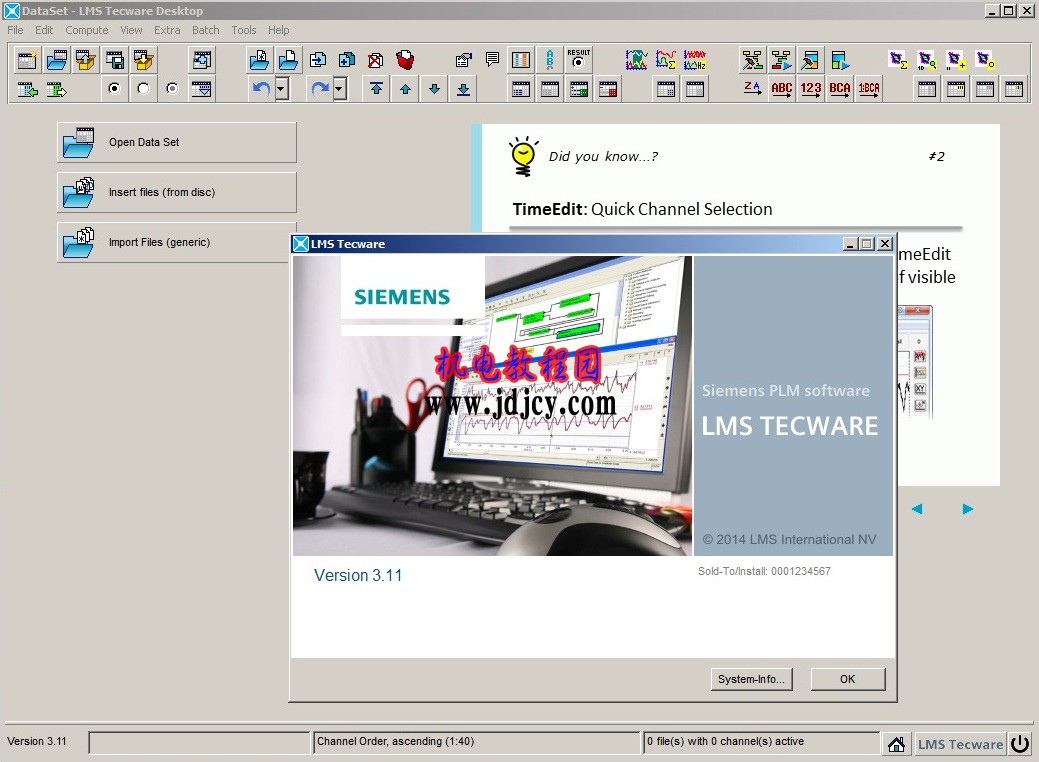Click the table with yellow right arrow icon
This screenshot has width=1039, height=762.
click(x=56, y=89)
